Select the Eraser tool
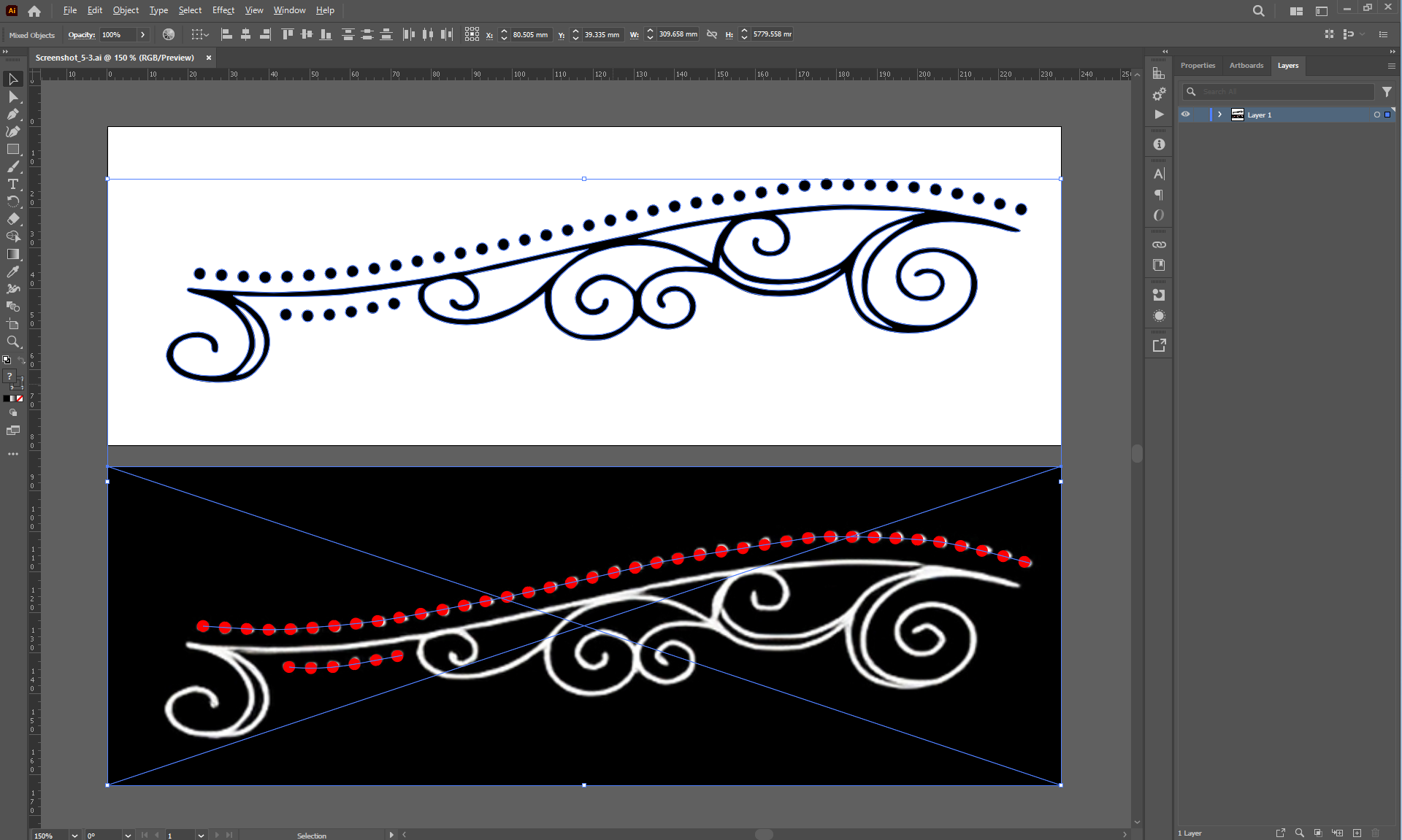Image resolution: width=1402 pixels, height=840 pixels. 12,219
